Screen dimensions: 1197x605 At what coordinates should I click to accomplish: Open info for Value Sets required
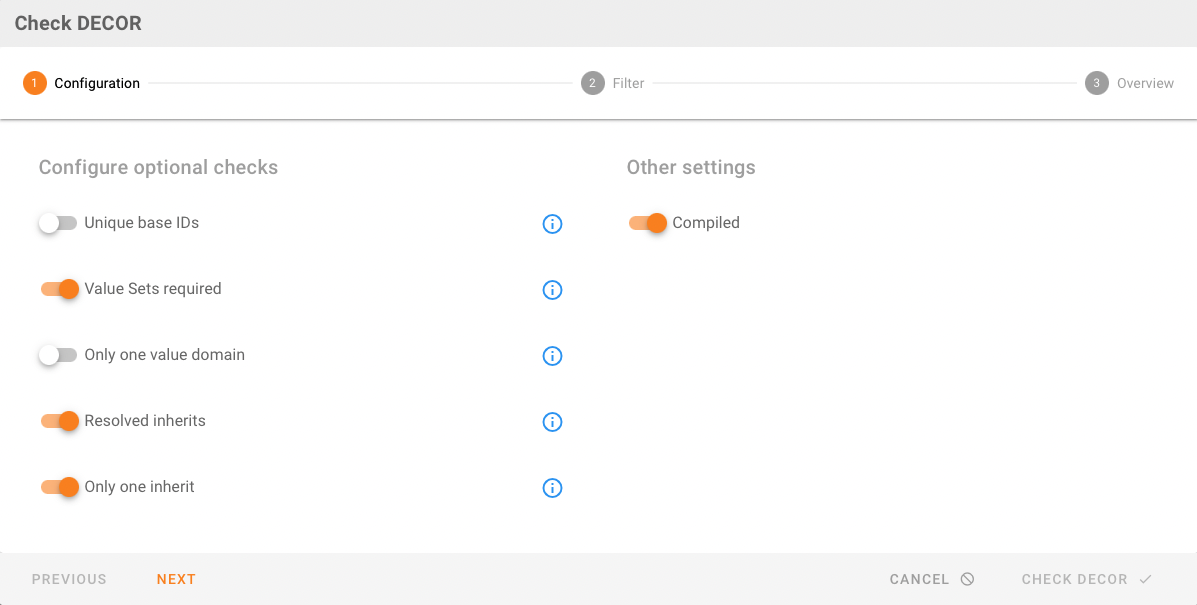552,290
